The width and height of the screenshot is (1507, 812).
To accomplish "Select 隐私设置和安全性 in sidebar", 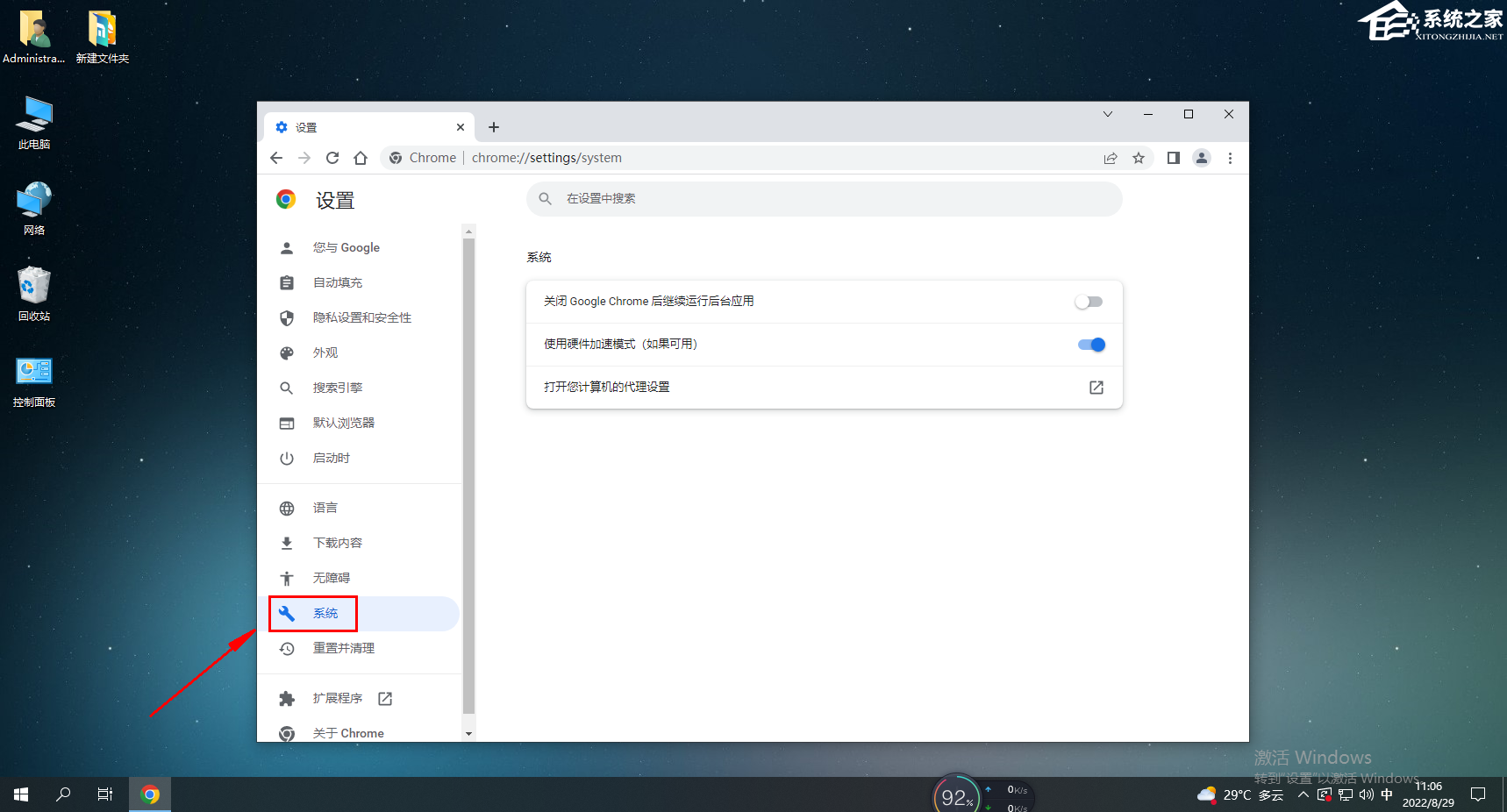I will coord(361,317).
